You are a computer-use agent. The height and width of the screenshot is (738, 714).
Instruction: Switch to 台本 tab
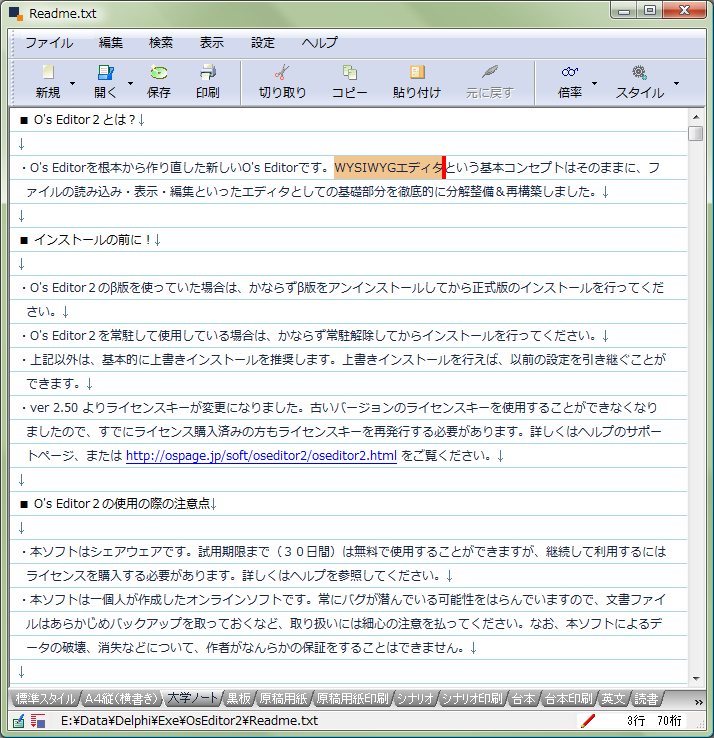point(523,698)
